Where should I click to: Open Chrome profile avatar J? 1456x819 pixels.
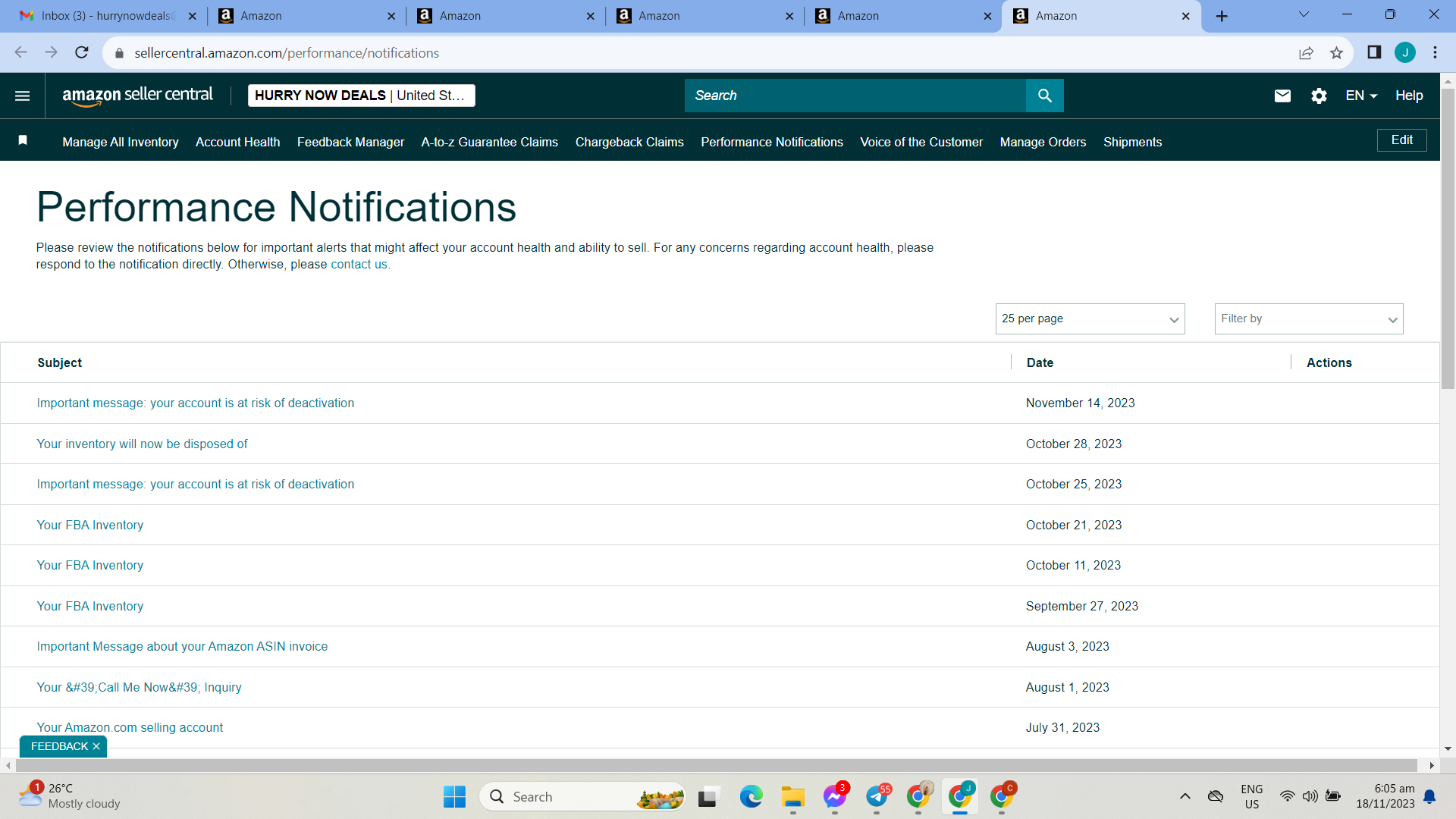coord(1404,52)
